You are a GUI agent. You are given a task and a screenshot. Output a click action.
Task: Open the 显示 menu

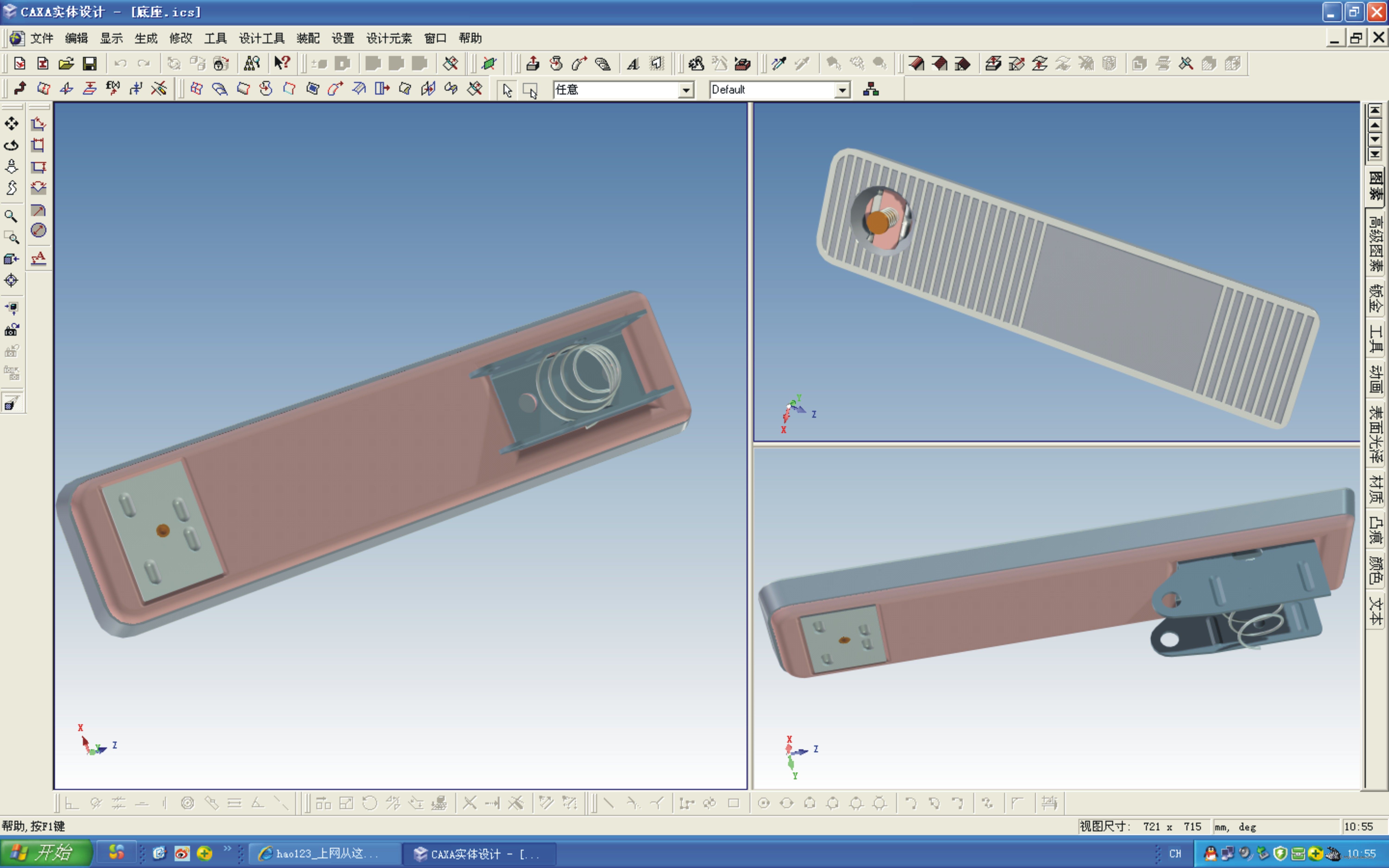pos(111,38)
